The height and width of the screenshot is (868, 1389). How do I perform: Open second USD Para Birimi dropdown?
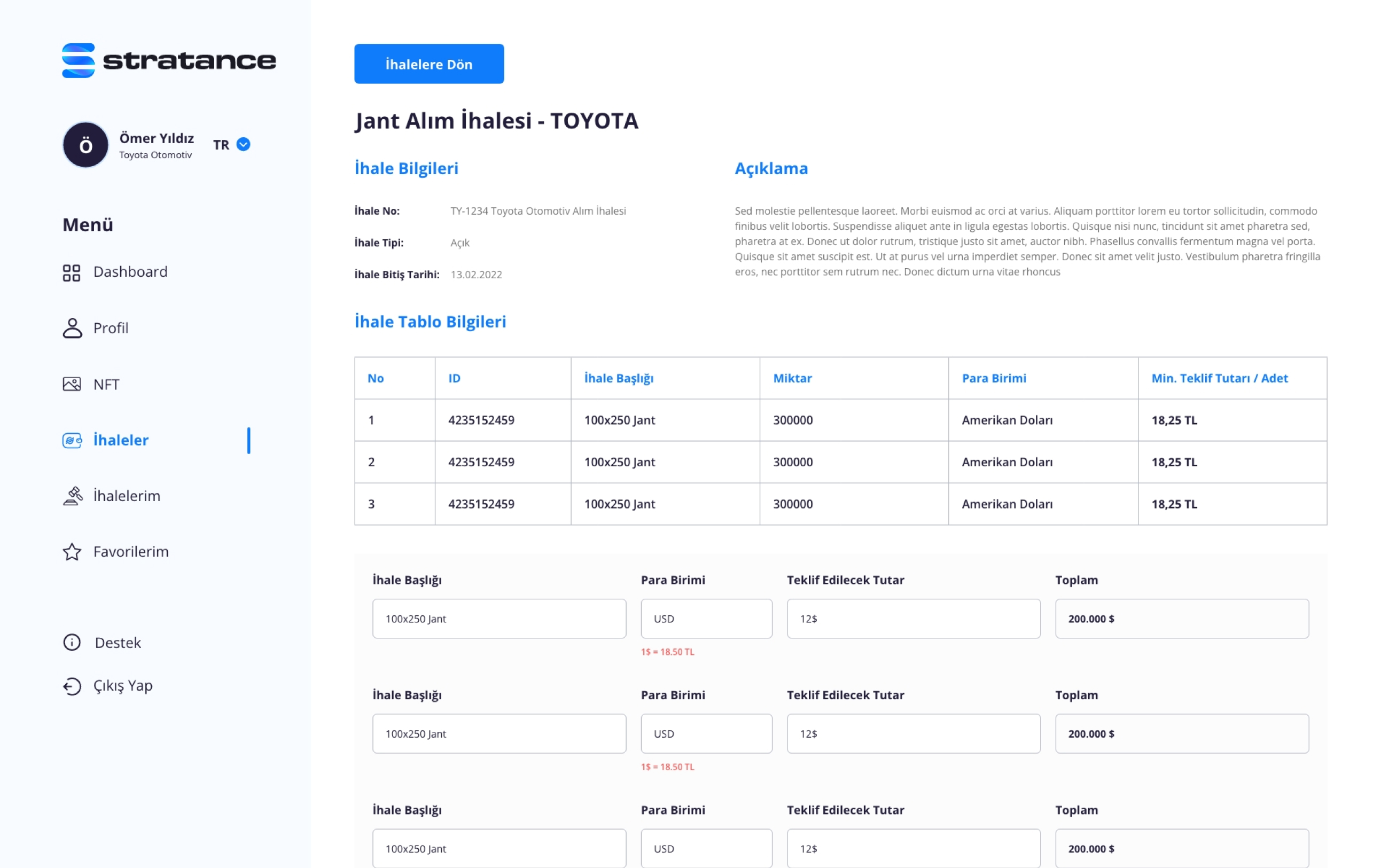click(x=706, y=734)
